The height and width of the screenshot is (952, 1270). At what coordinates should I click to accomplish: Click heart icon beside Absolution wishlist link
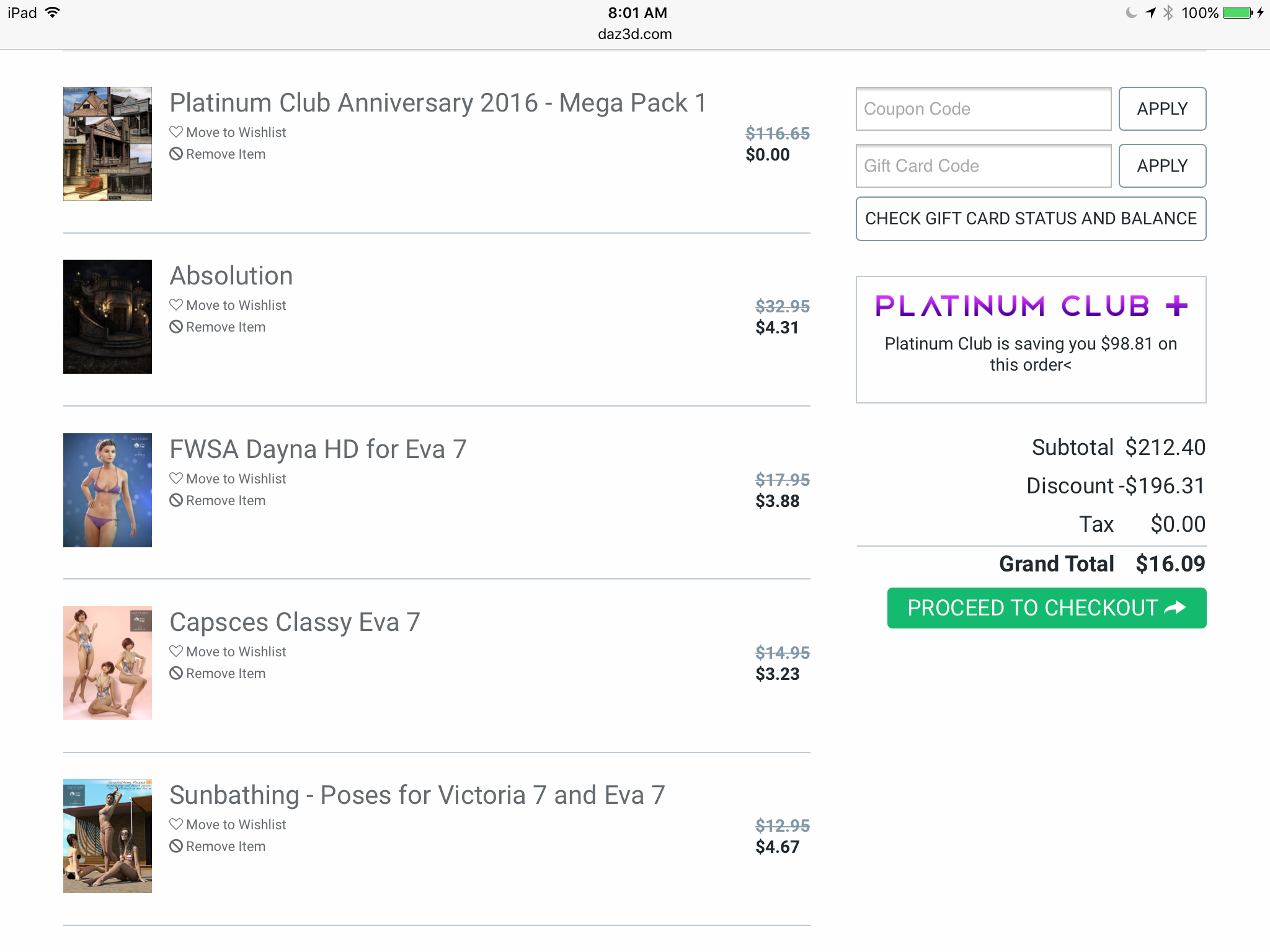click(x=176, y=305)
